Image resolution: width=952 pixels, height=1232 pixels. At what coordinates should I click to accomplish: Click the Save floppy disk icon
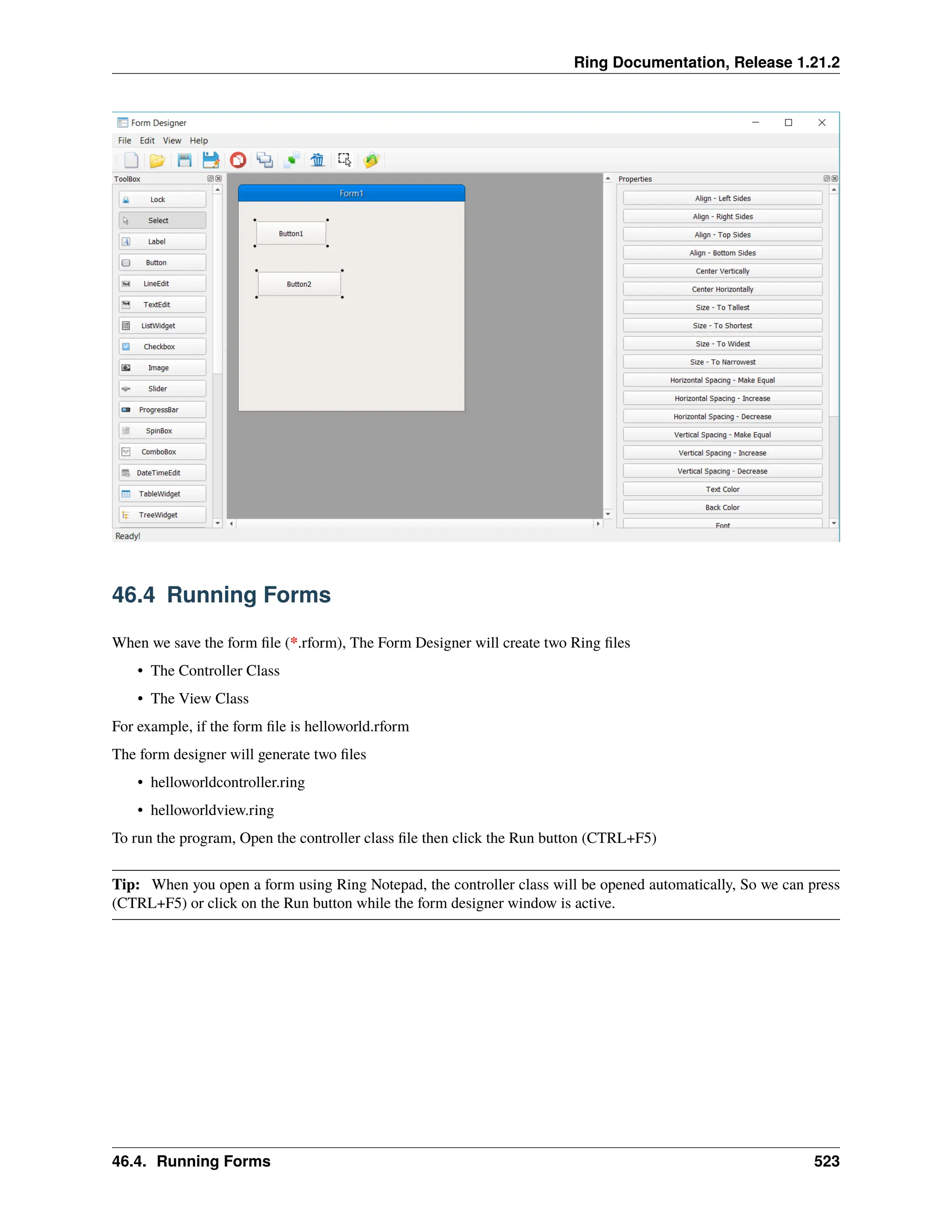(x=185, y=160)
